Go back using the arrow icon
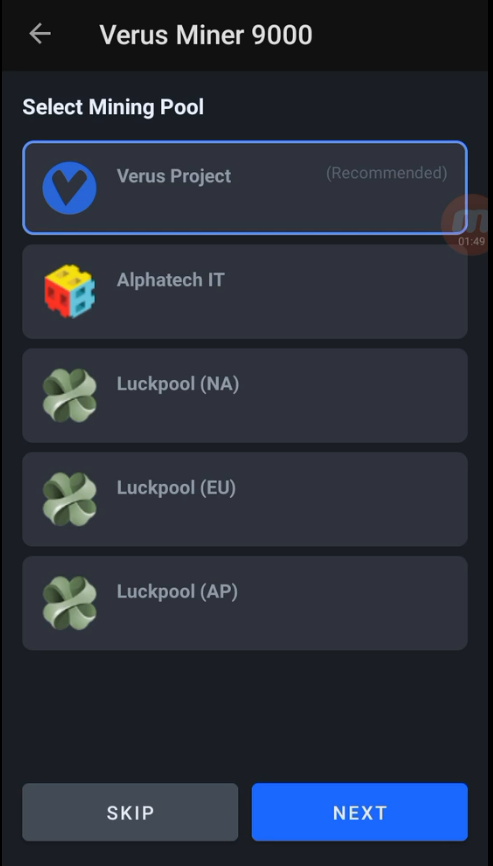This screenshot has height=866, width=493. coord(40,34)
